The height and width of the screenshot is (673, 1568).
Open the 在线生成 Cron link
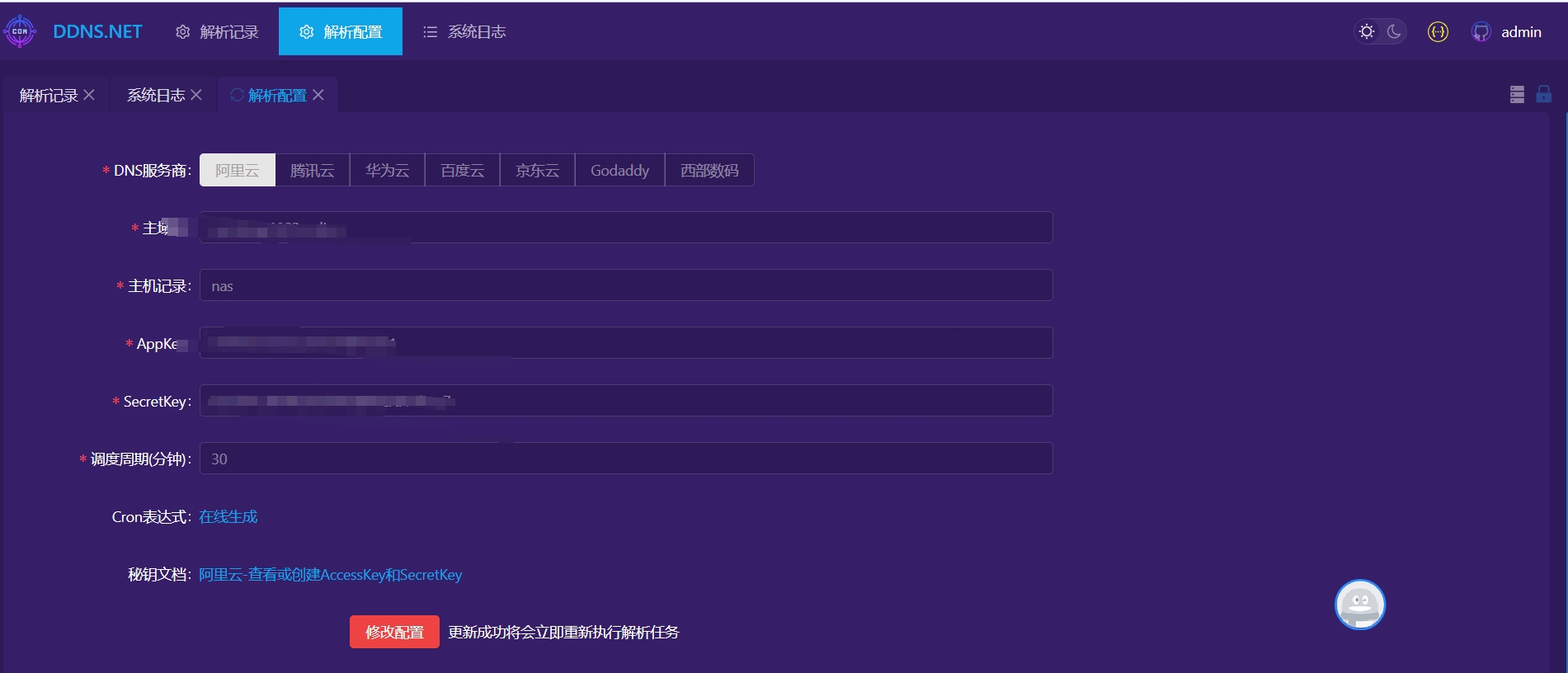coord(228,516)
